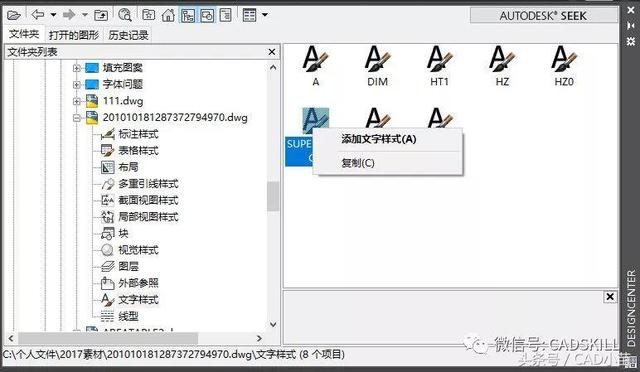Click the Views icon in toolbar

(249, 15)
